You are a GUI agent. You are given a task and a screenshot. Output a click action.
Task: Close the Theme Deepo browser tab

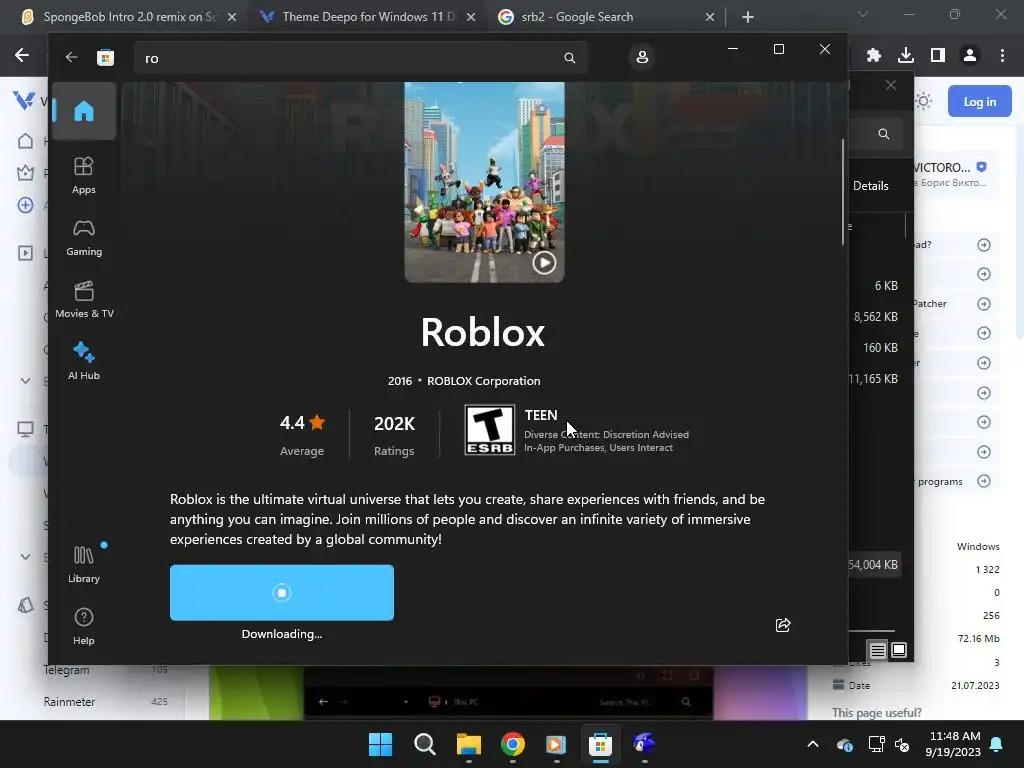tap(471, 17)
